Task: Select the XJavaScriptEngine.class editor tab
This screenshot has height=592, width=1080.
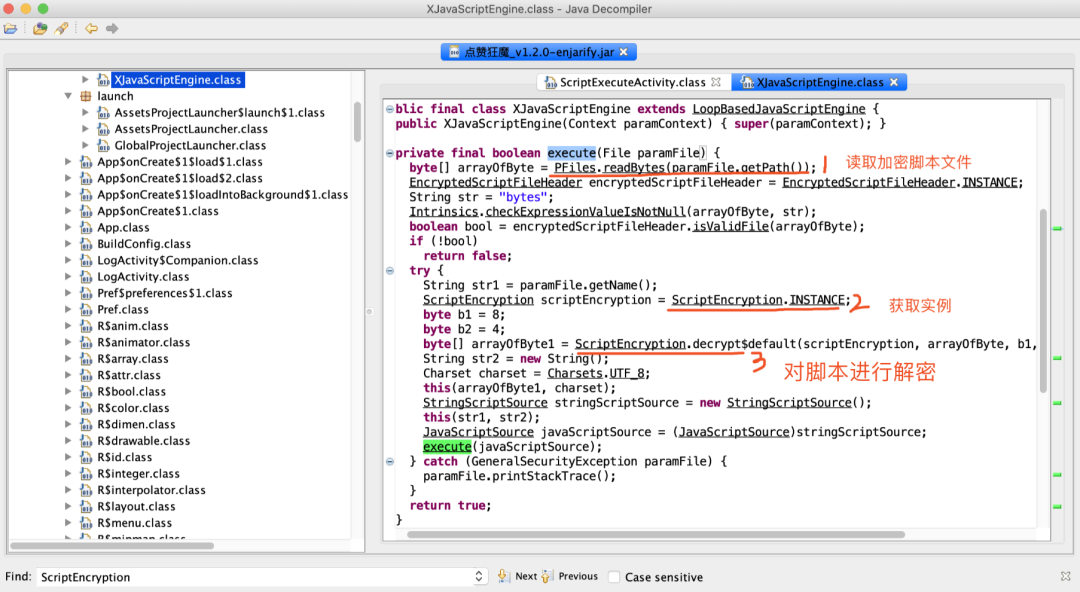Action: (820, 82)
